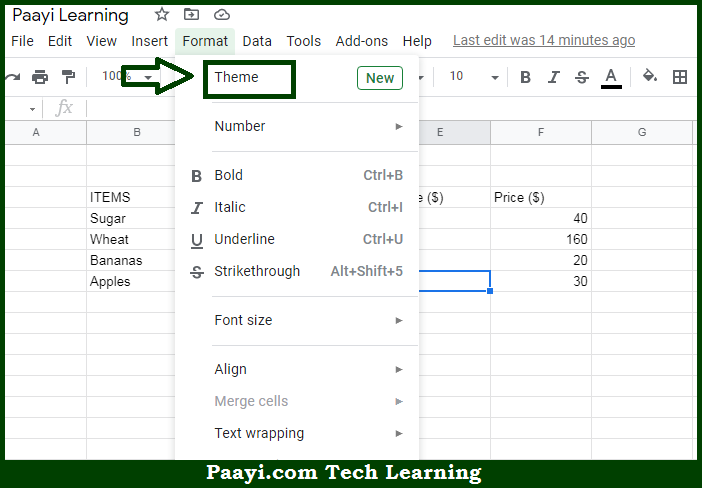The height and width of the screenshot is (488, 702).
Task: Select column A header
Action: click(46, 133)
